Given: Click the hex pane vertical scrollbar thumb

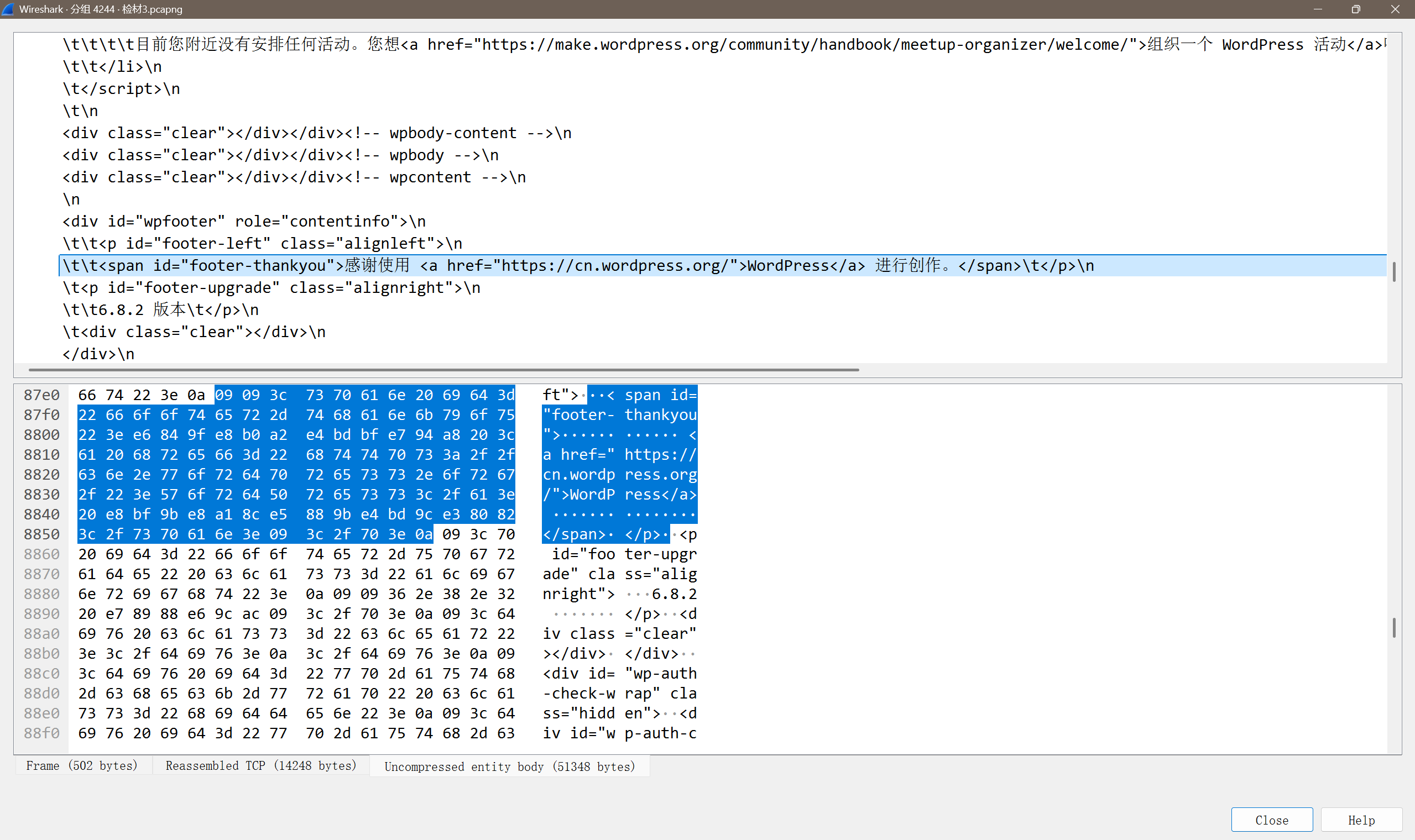Looking at the screenshot, I should pyautogui.click(x=1393, y=627).
